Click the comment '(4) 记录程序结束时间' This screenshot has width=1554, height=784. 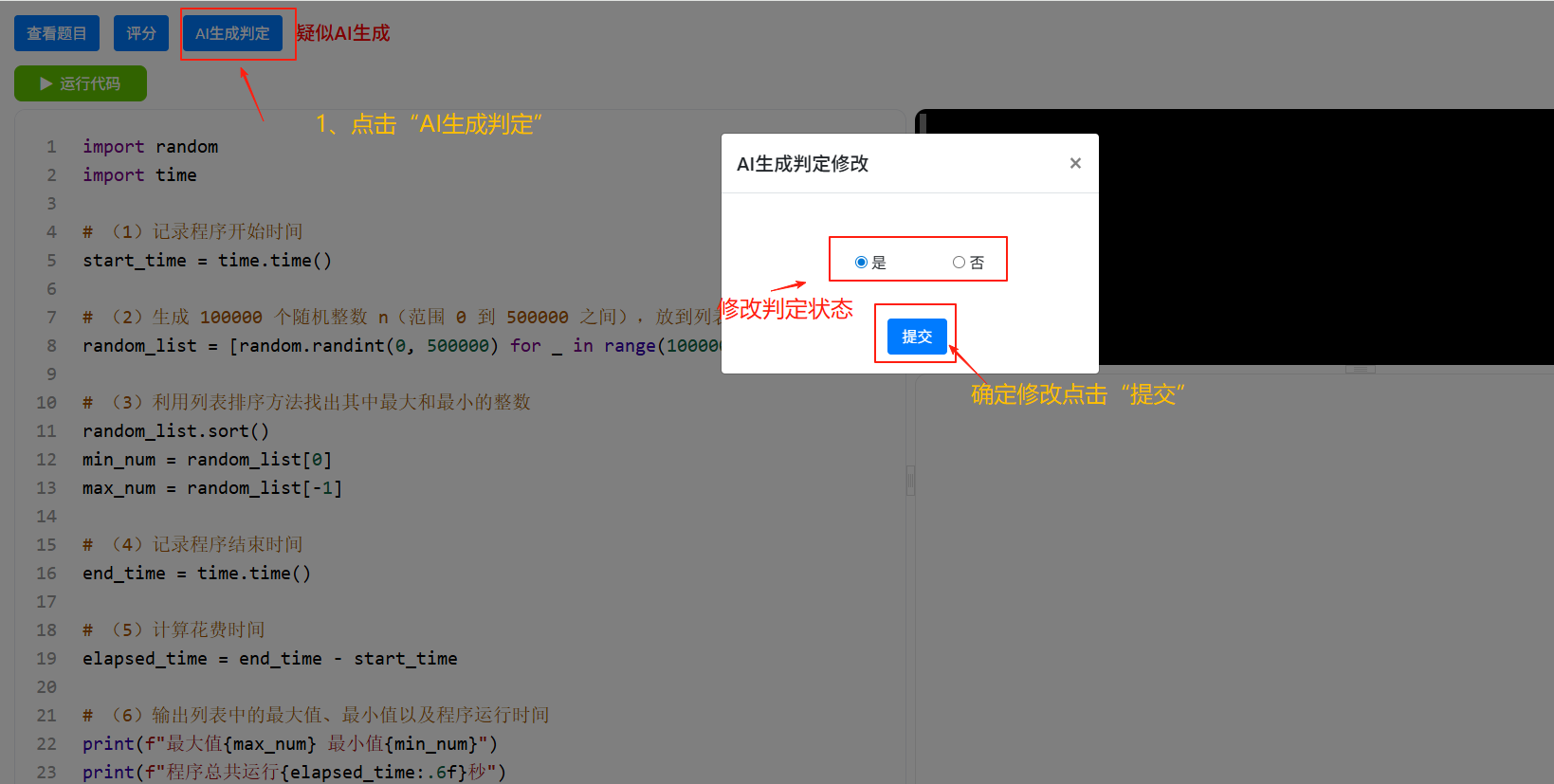pyautogui.click(x=207, y=545)
